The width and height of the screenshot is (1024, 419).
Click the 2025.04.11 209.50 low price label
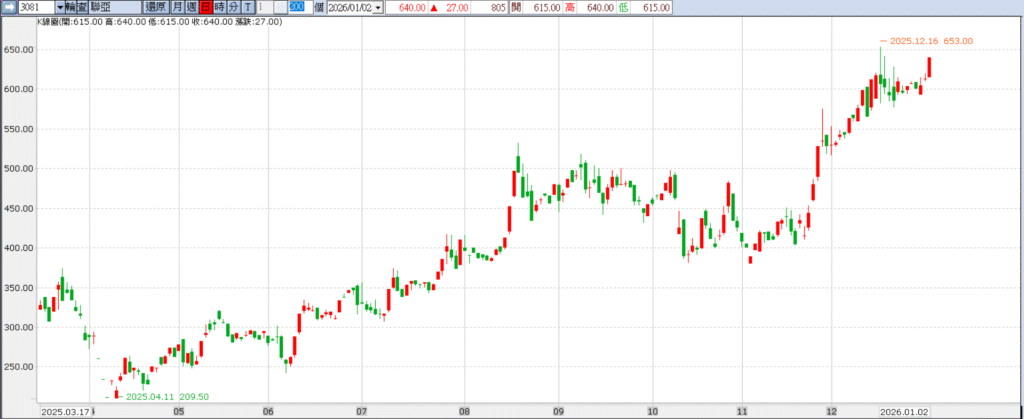[166, 397]
